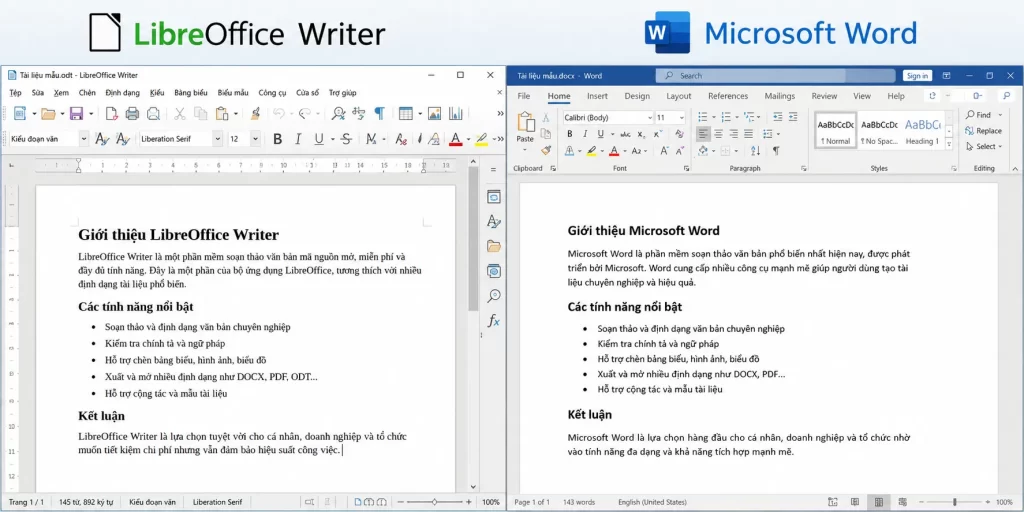Viewport: 1024px width, 512px height.
Task: Click the Print icon in LibreOffice Writer toolbar
Action: pos(133,114)
